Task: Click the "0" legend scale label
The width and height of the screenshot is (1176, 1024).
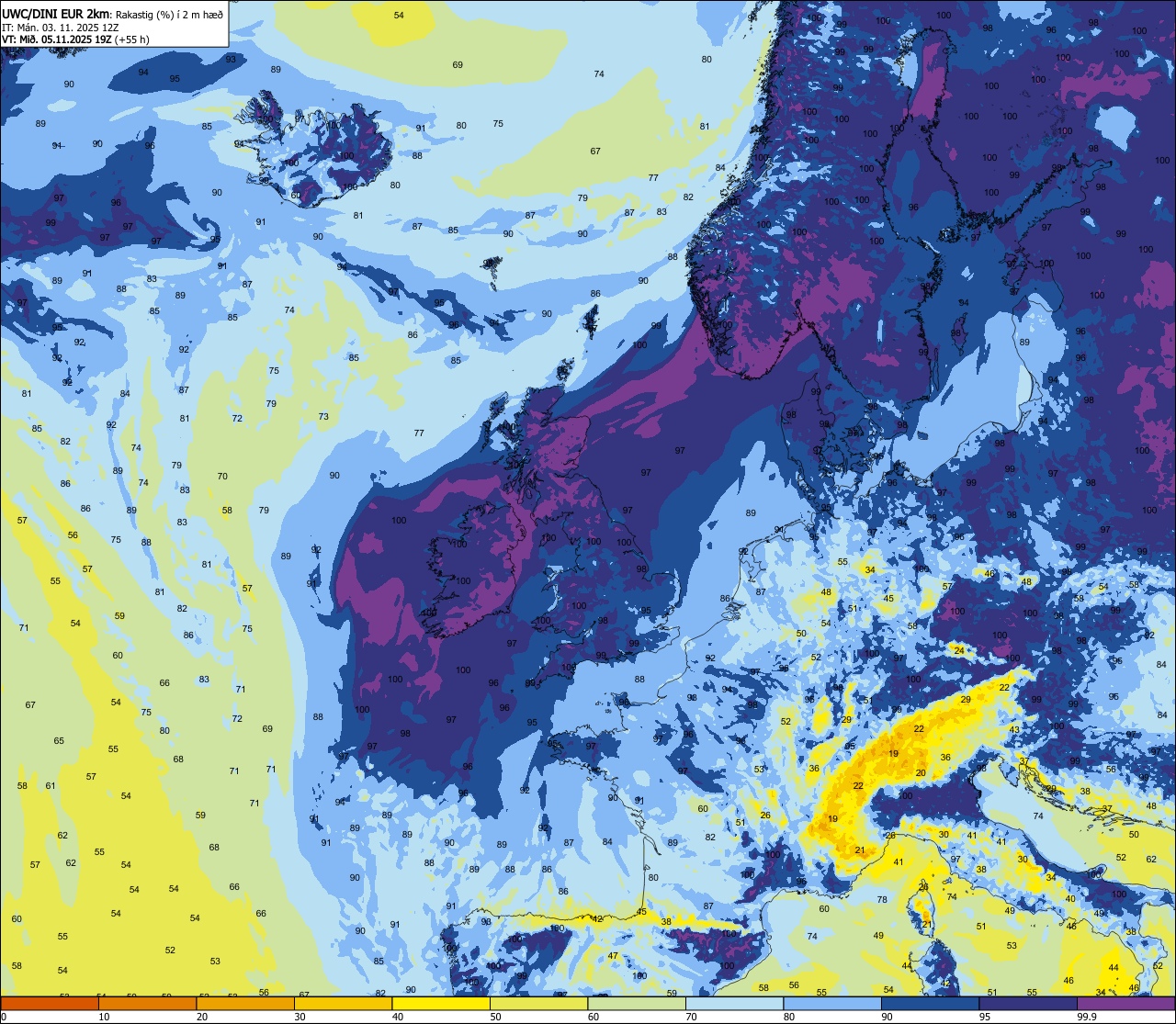Action: pyautogui.click(x=4, y=1017)
